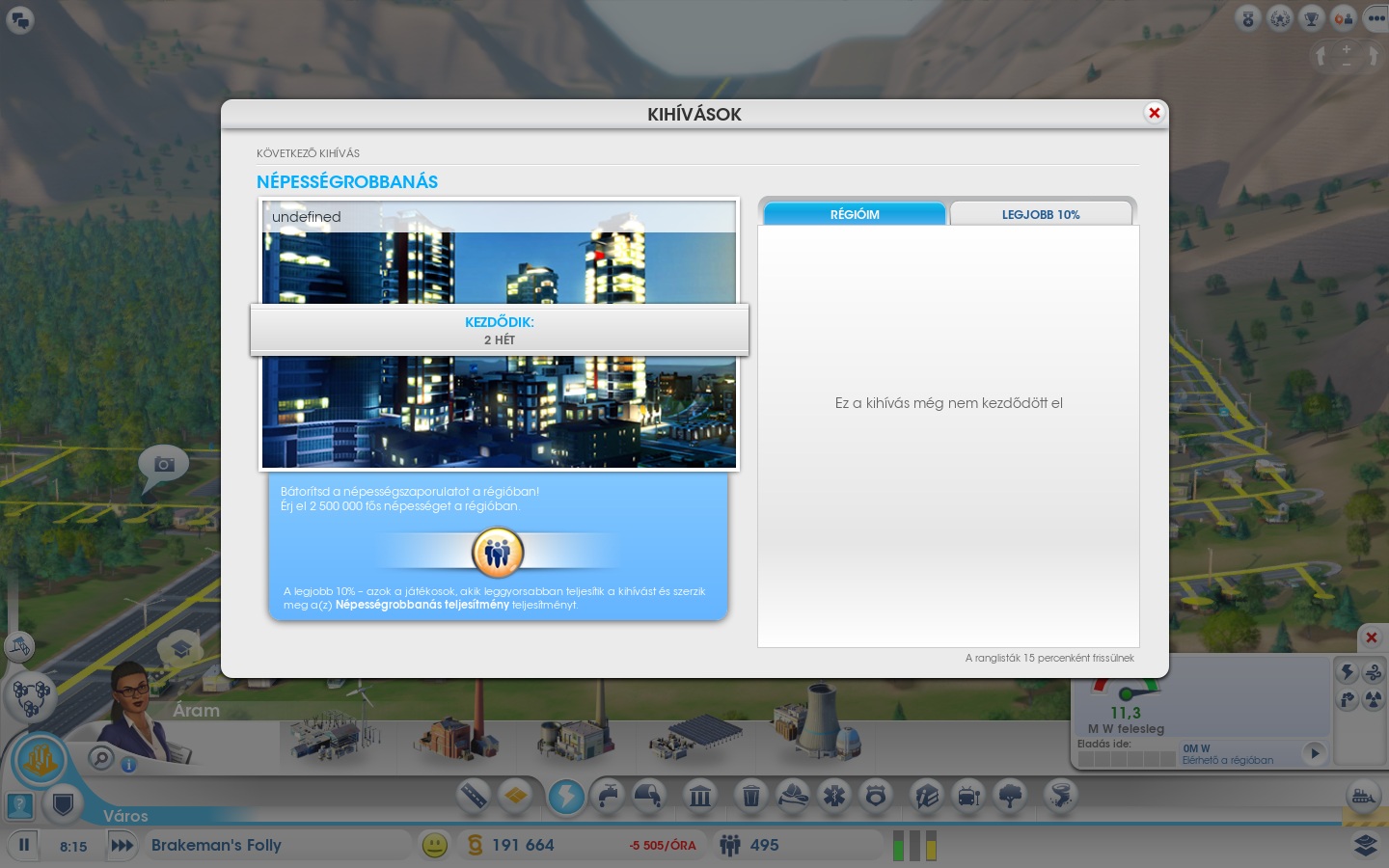Click the Népességrobbanás challenge image
Viewport: 1389px width, 868px height.
[499, 415]
